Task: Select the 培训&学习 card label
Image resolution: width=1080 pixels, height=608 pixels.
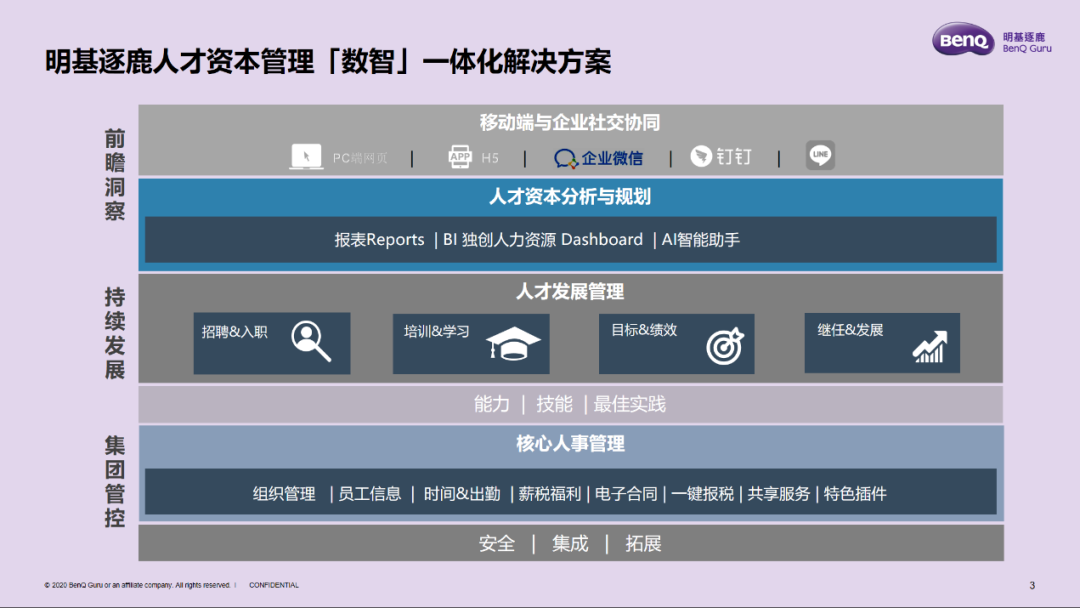Action: (x=436, y=331)
